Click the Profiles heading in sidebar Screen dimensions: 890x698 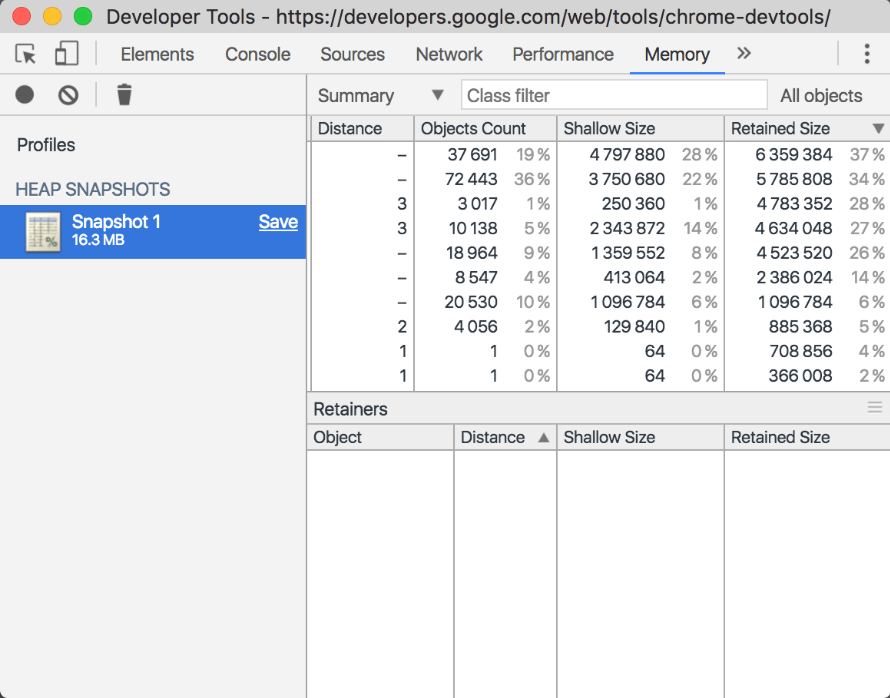point(46,145)
